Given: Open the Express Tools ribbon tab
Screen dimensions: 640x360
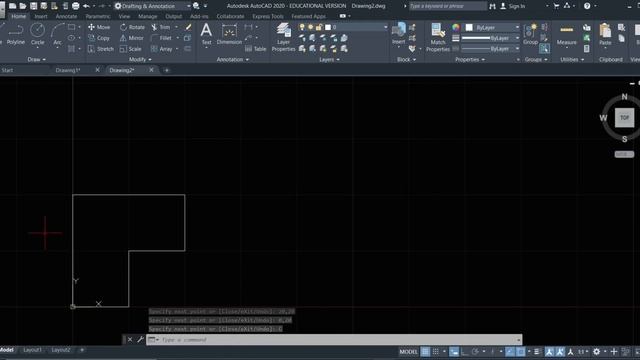Looking at the screenshot, I should pyautogui.click(x=267, y=16).
